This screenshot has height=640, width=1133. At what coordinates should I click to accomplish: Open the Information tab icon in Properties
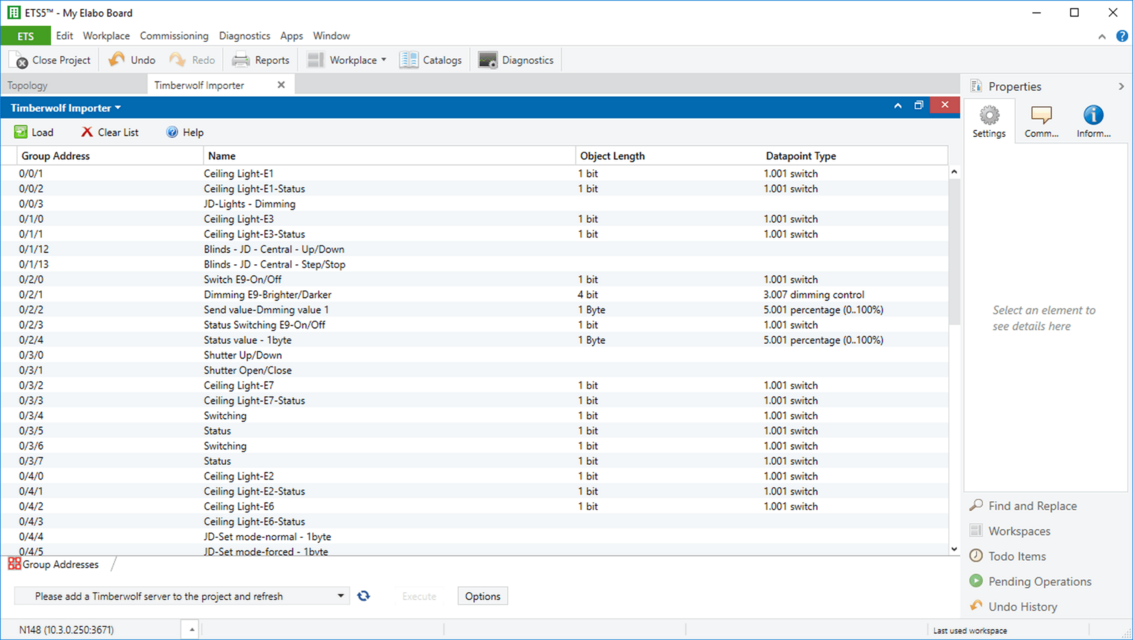tap(1093, 116)
